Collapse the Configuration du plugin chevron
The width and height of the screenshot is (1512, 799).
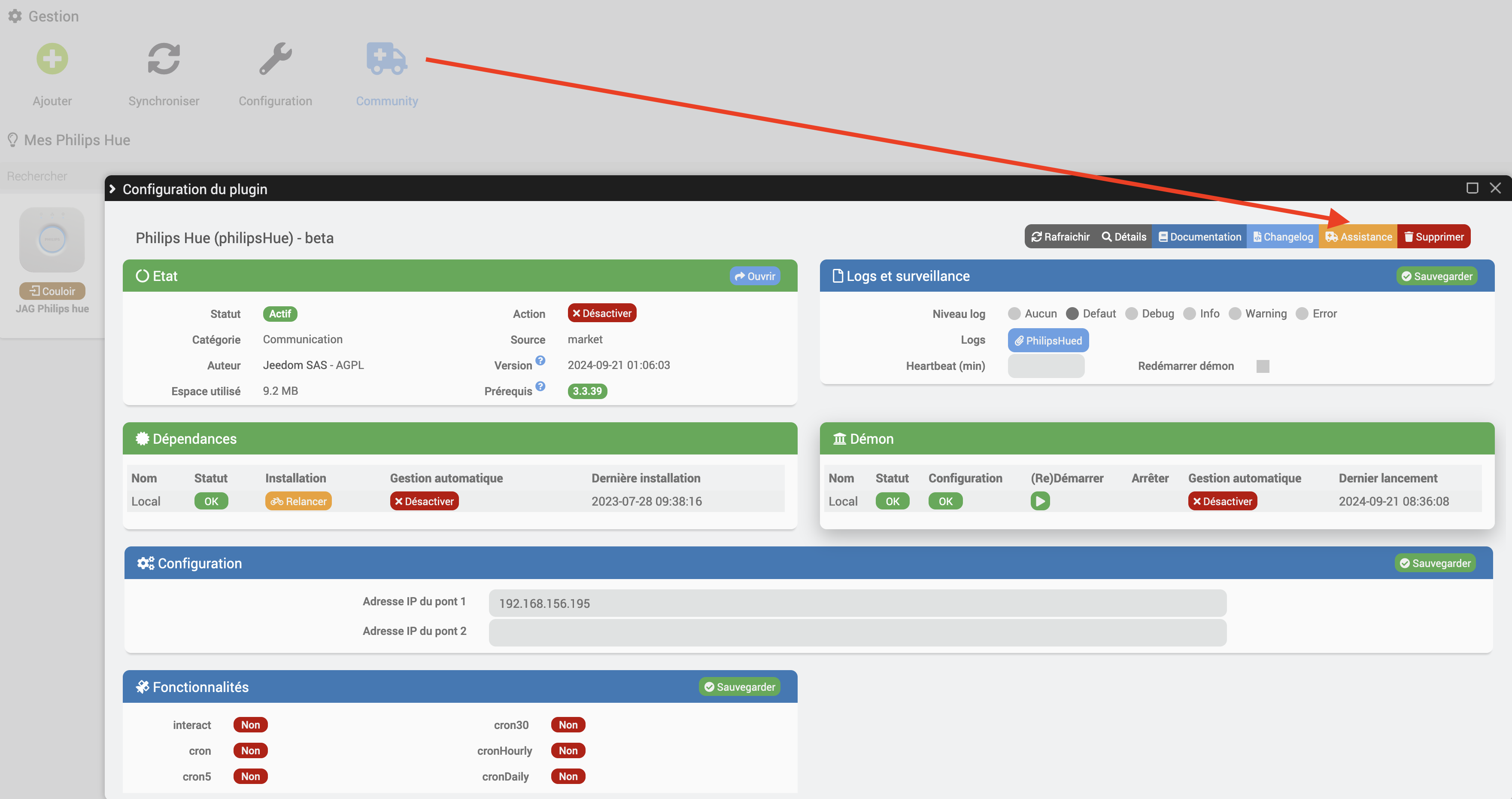click(x=113, y=189)
